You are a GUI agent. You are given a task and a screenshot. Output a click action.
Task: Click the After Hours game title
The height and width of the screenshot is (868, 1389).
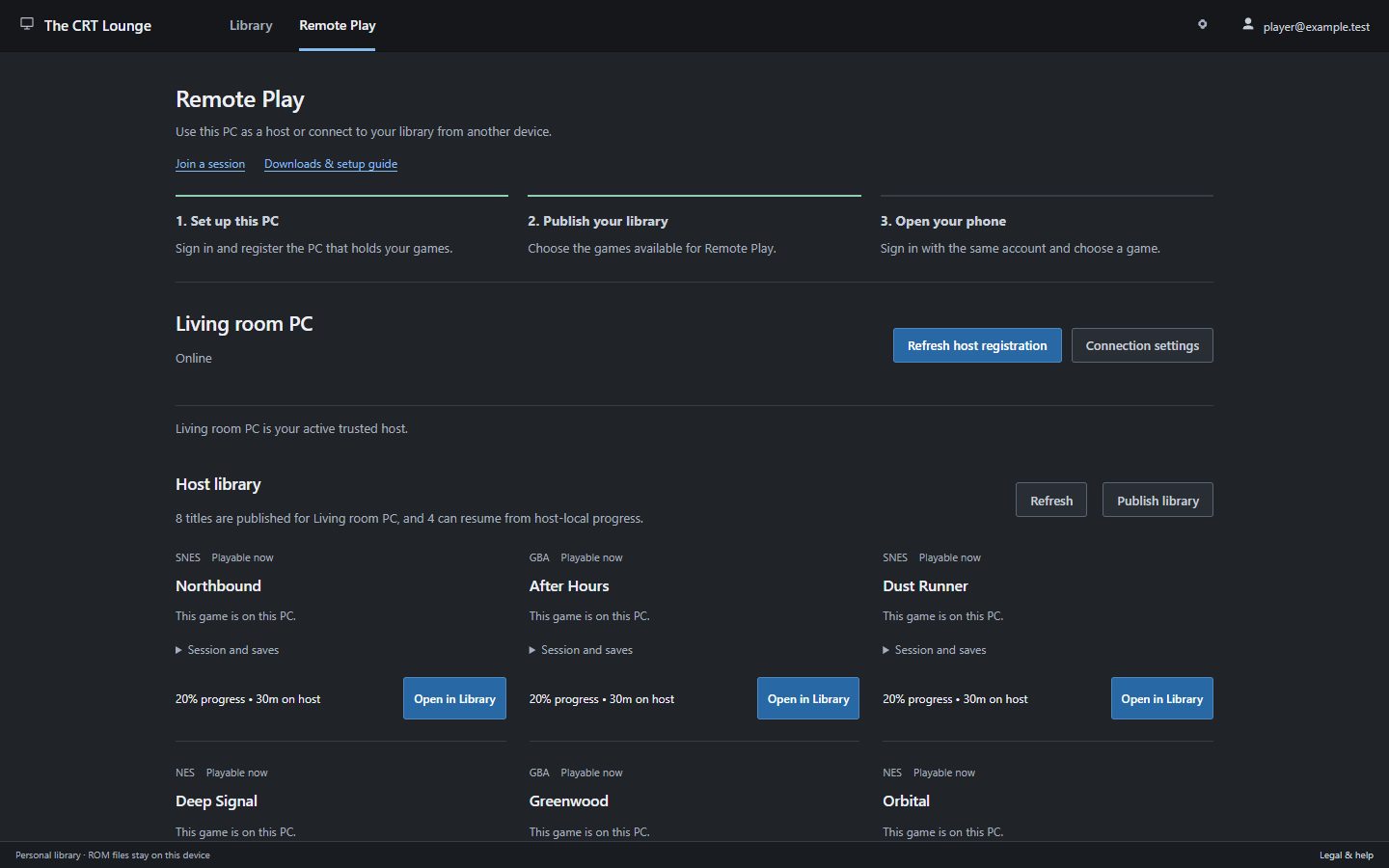pos(569,585)
